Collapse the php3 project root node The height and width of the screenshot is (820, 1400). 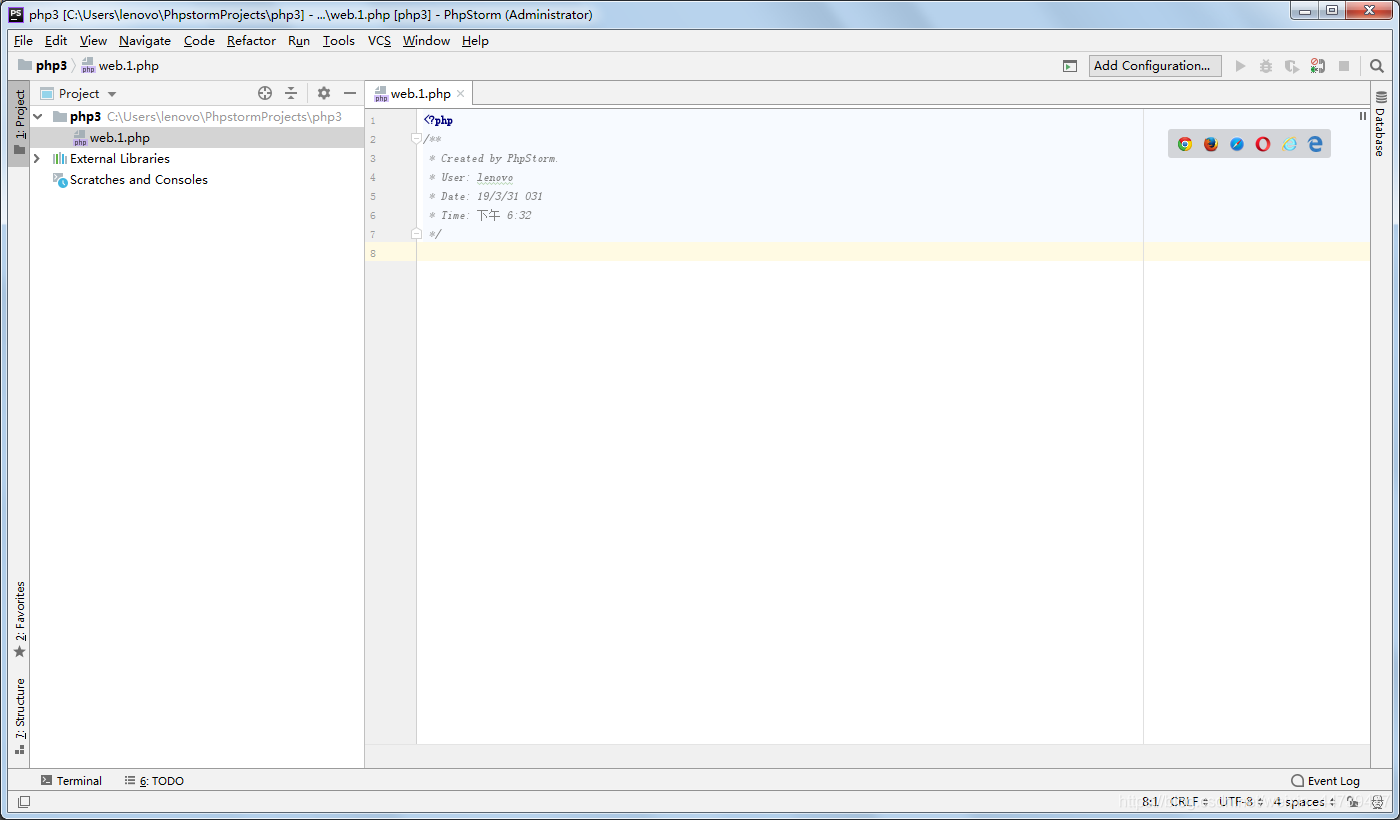38,117
